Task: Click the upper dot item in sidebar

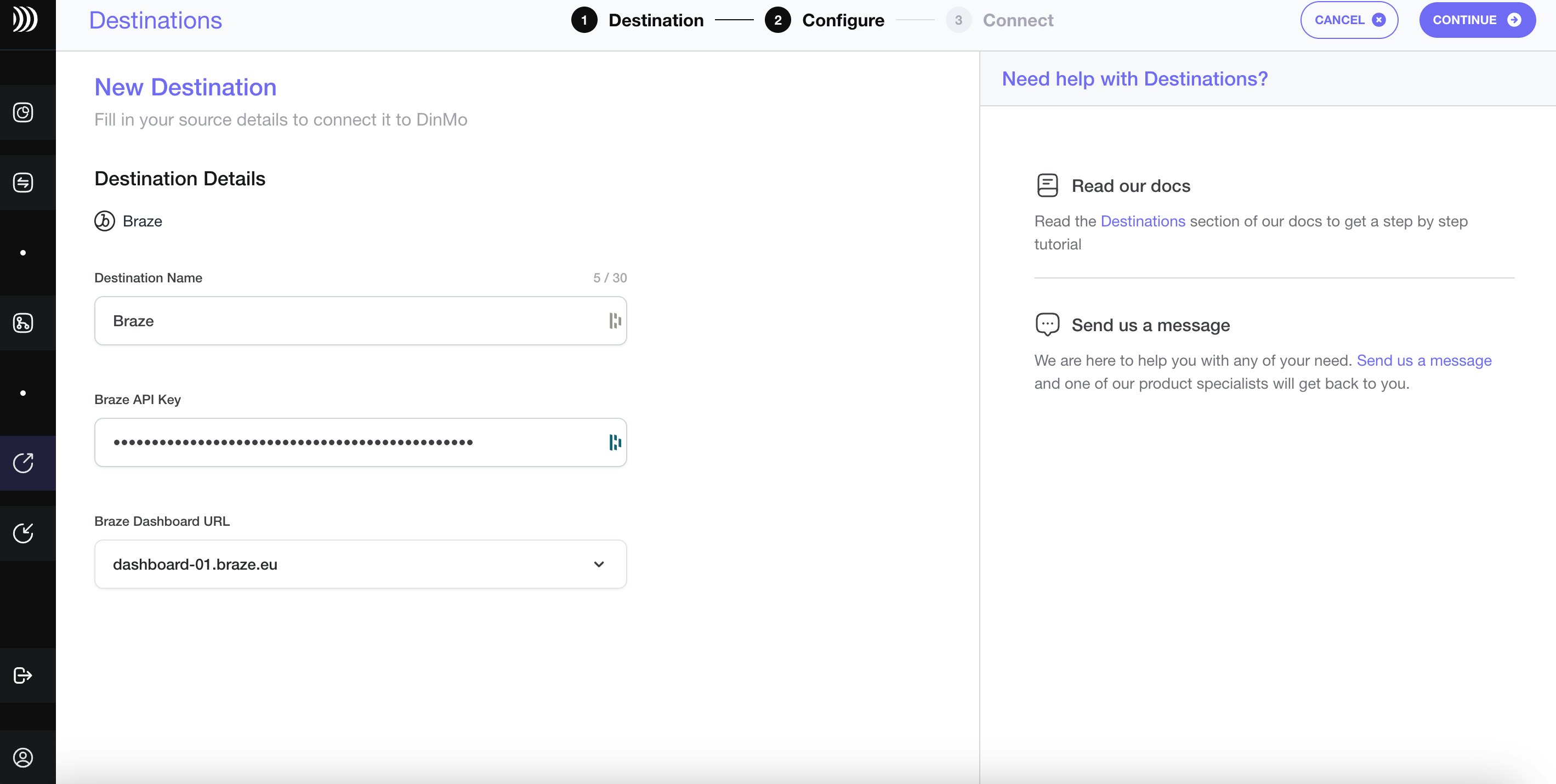Action: click(23, 253)
